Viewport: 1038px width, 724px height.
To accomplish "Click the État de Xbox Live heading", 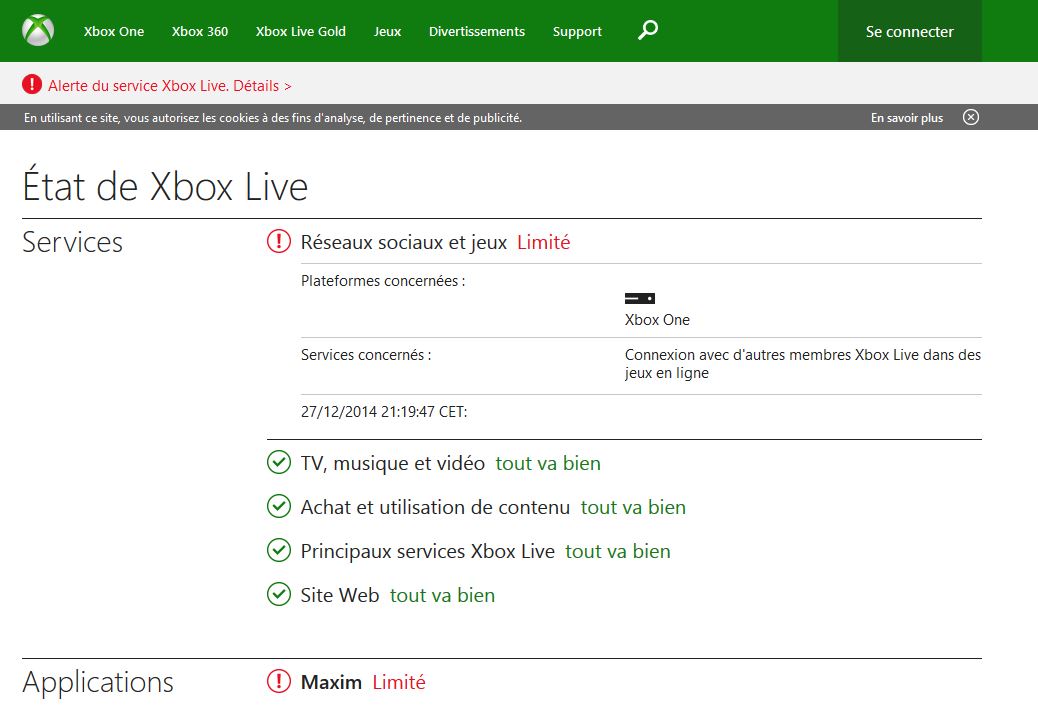I will pos(165,185).
